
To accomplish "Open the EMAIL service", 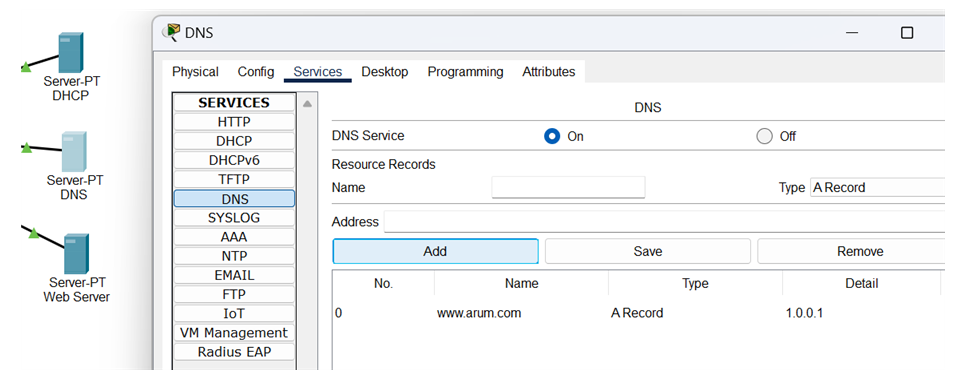I will click(x=234, y=275).
